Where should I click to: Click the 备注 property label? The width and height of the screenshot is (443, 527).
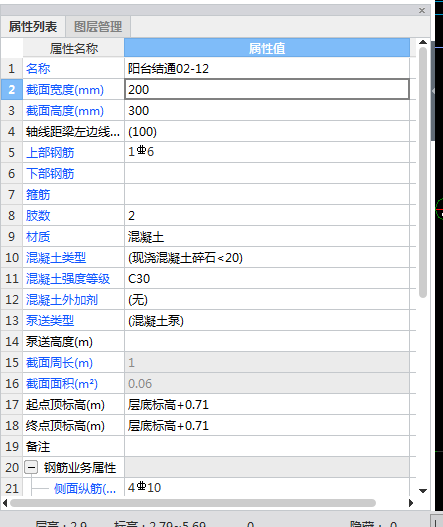click(x=38, y=447)
